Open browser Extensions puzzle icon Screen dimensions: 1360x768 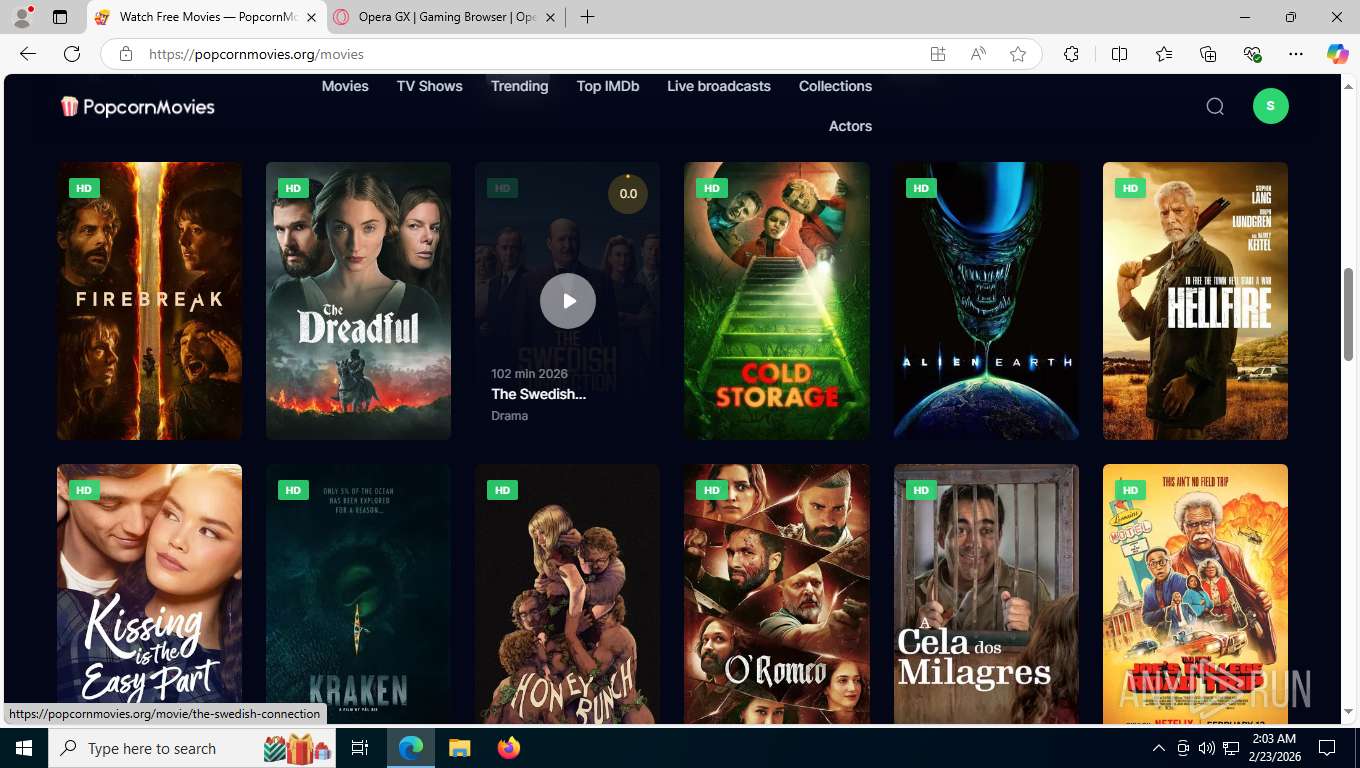tap(1072, 54)
